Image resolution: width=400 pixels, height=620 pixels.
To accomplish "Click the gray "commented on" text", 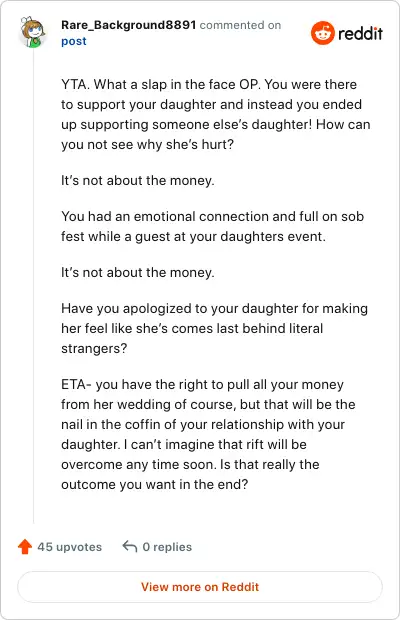I will click(240, 25).
